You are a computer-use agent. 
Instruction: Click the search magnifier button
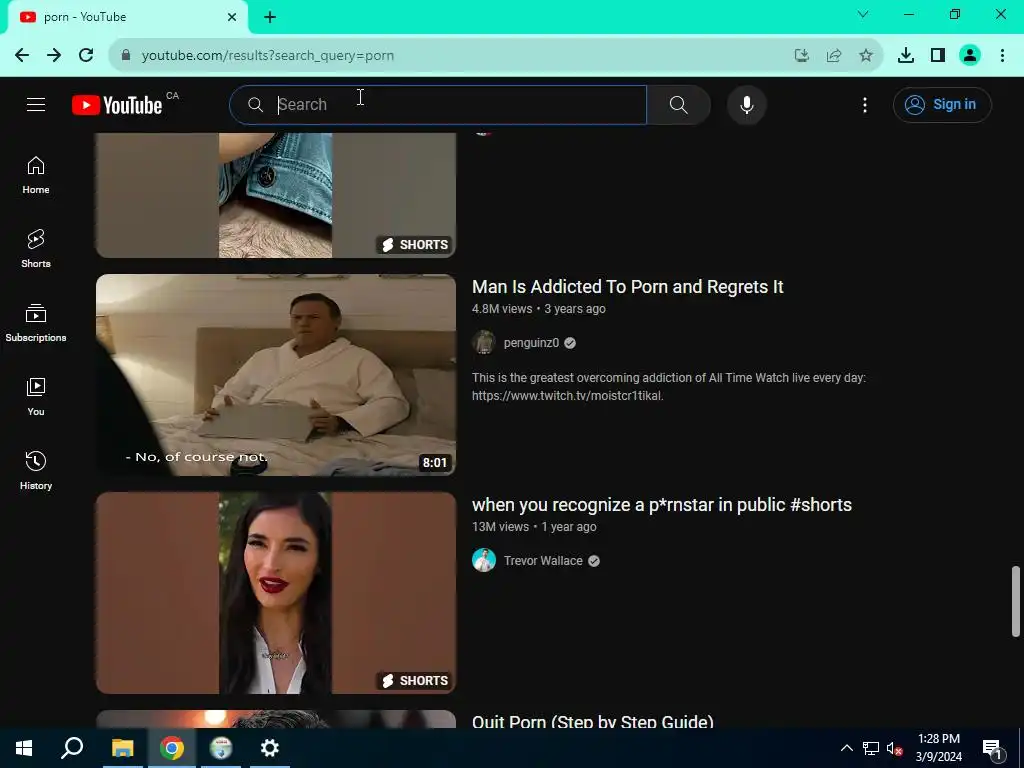point(679,104)
